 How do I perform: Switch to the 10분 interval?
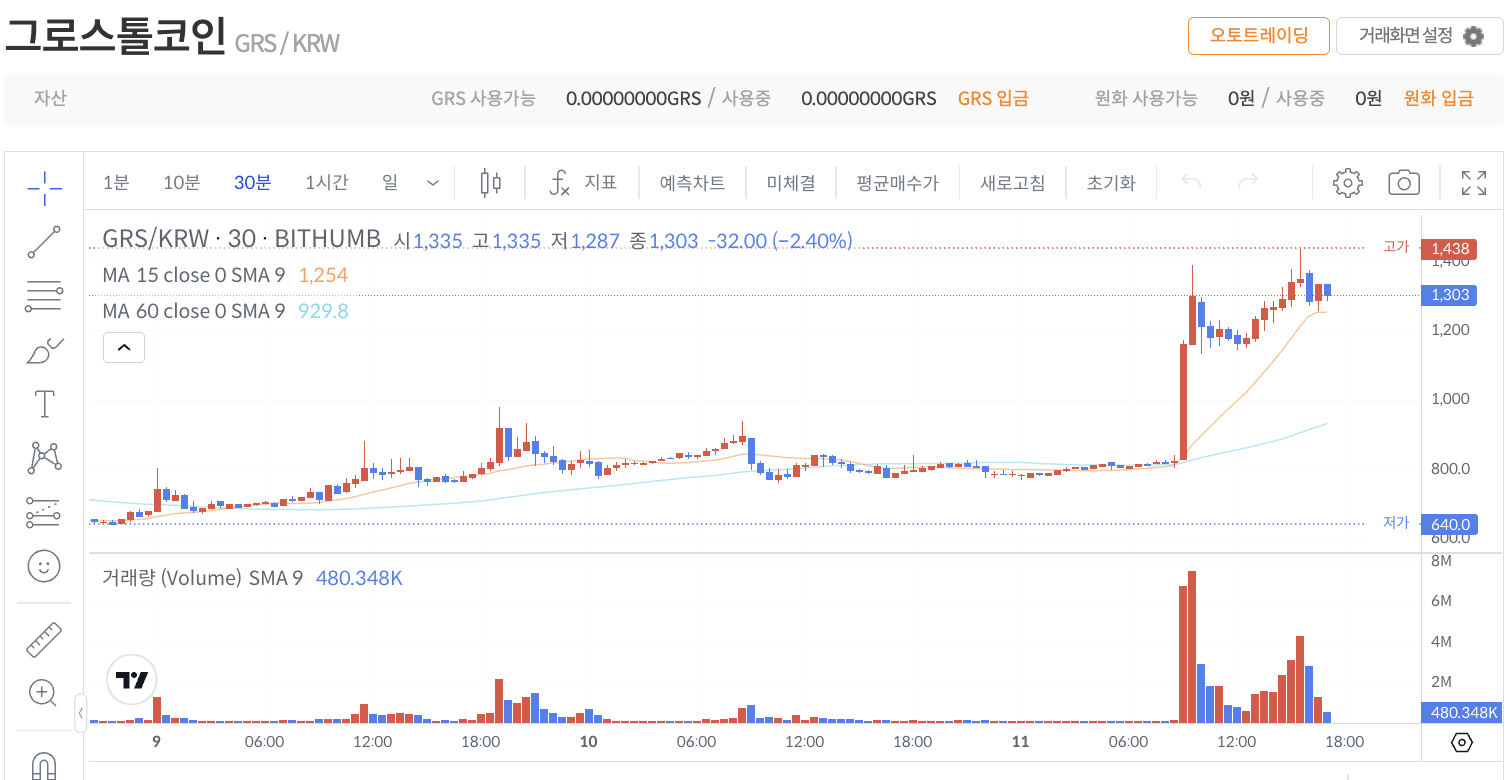(x=181, y=183)
